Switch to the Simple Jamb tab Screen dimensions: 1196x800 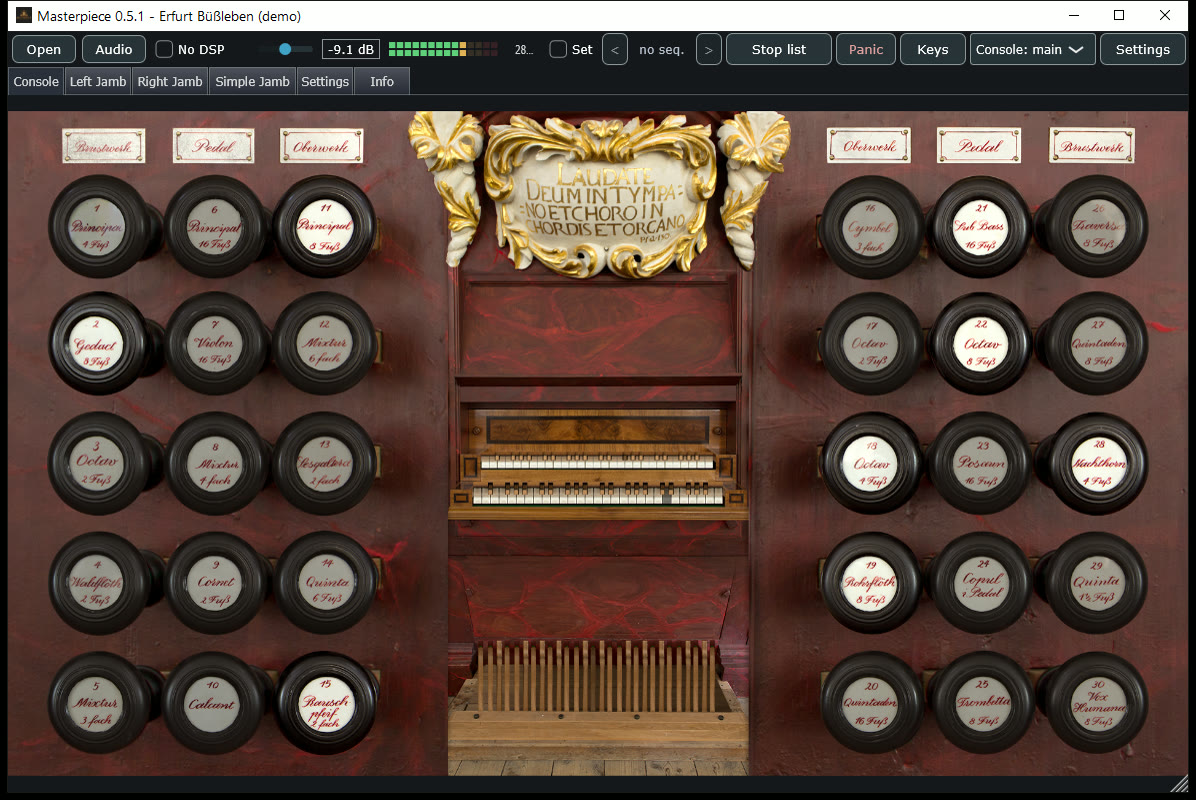click(252, 82)
